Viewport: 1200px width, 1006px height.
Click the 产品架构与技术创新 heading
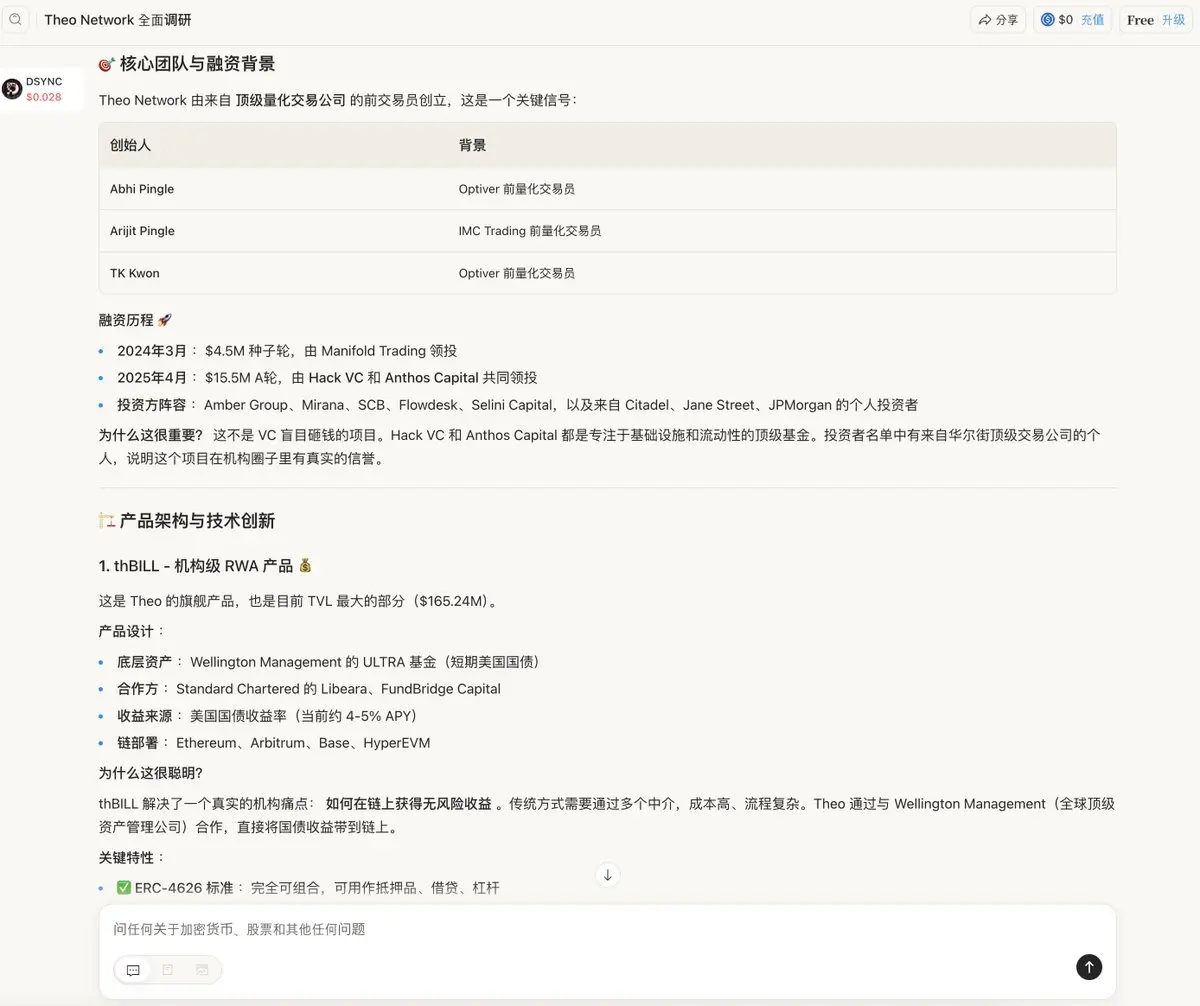click(x=187, y=521)
